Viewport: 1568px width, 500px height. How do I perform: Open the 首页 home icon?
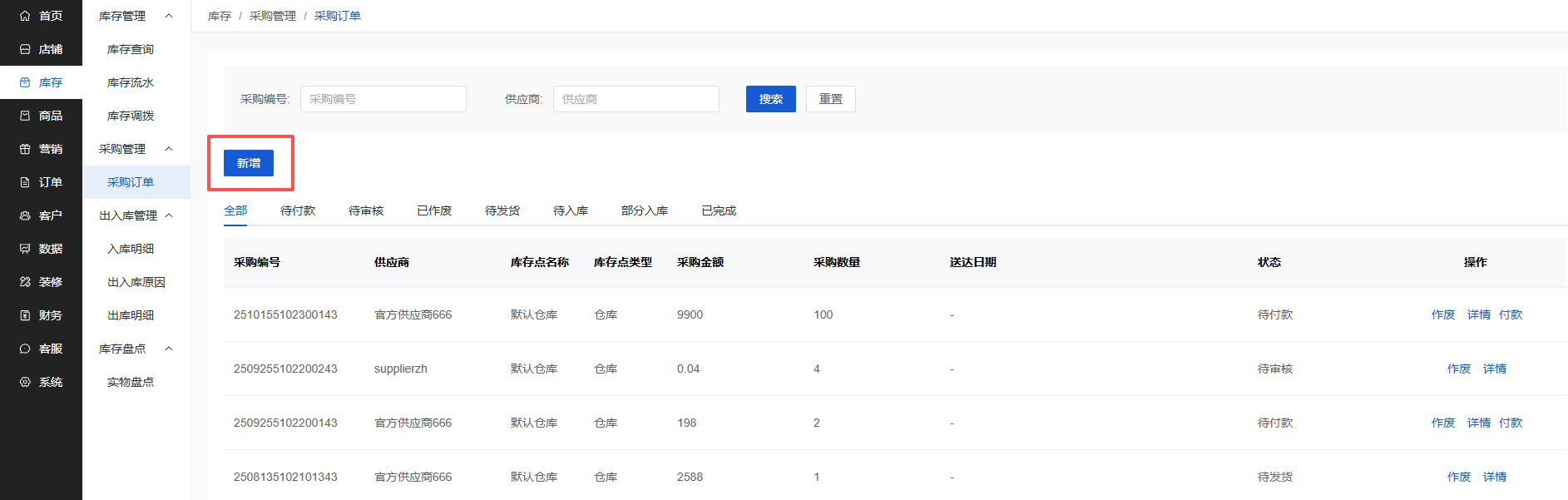[25, 16]
